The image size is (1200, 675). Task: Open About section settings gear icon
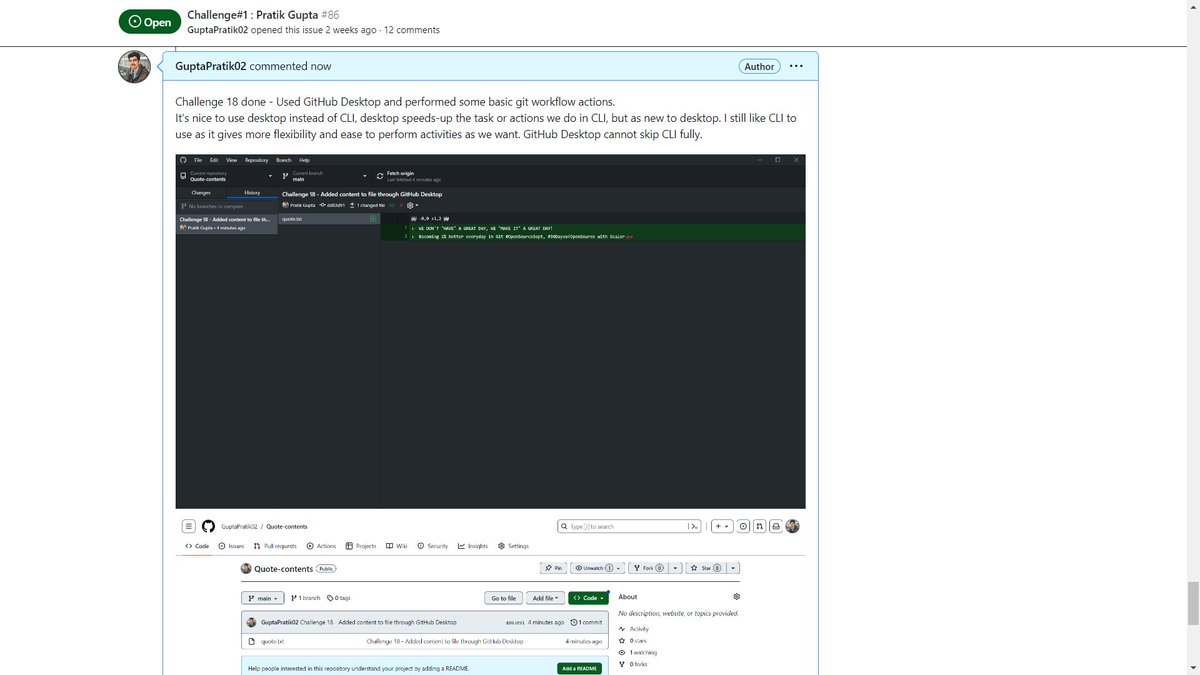click(x=737, y=597)
